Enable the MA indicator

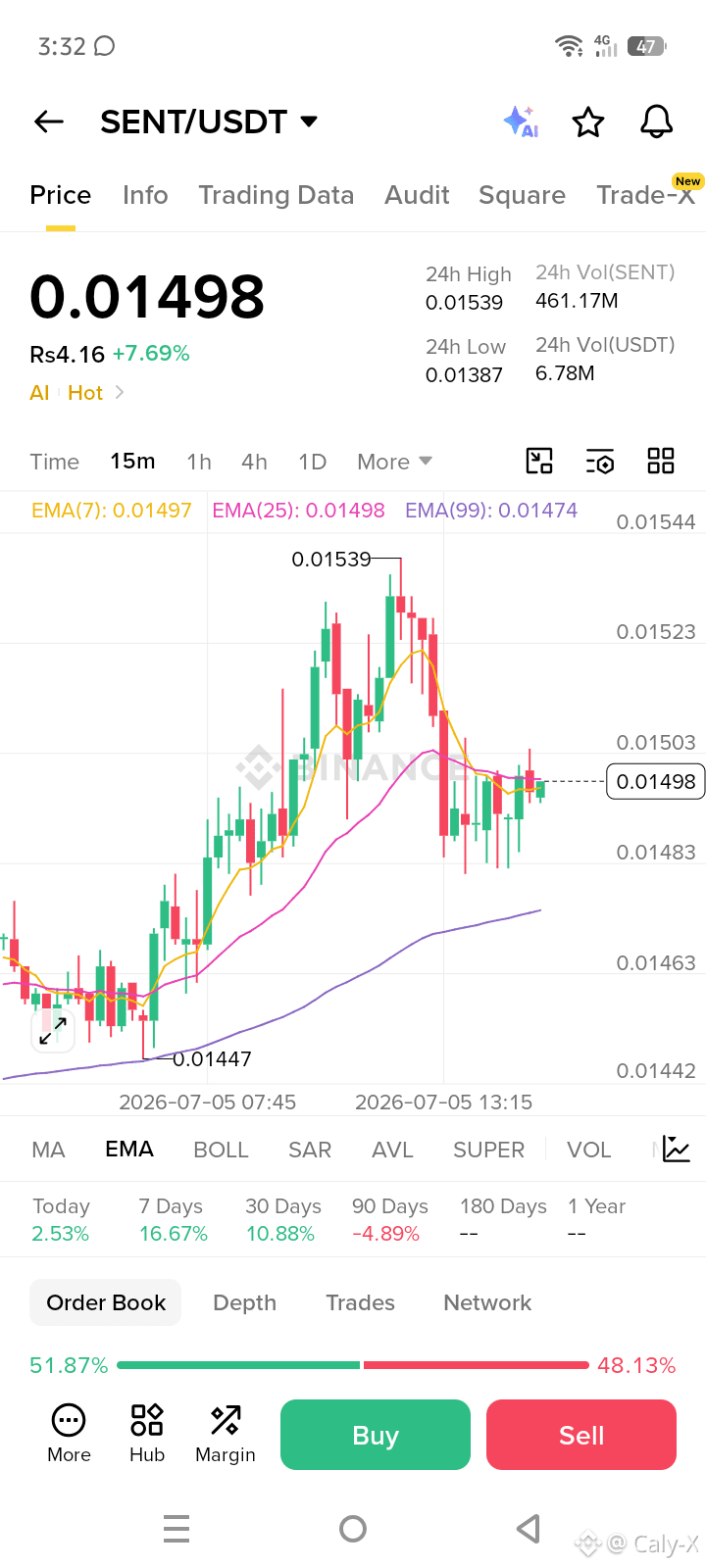pos(49,1150)
